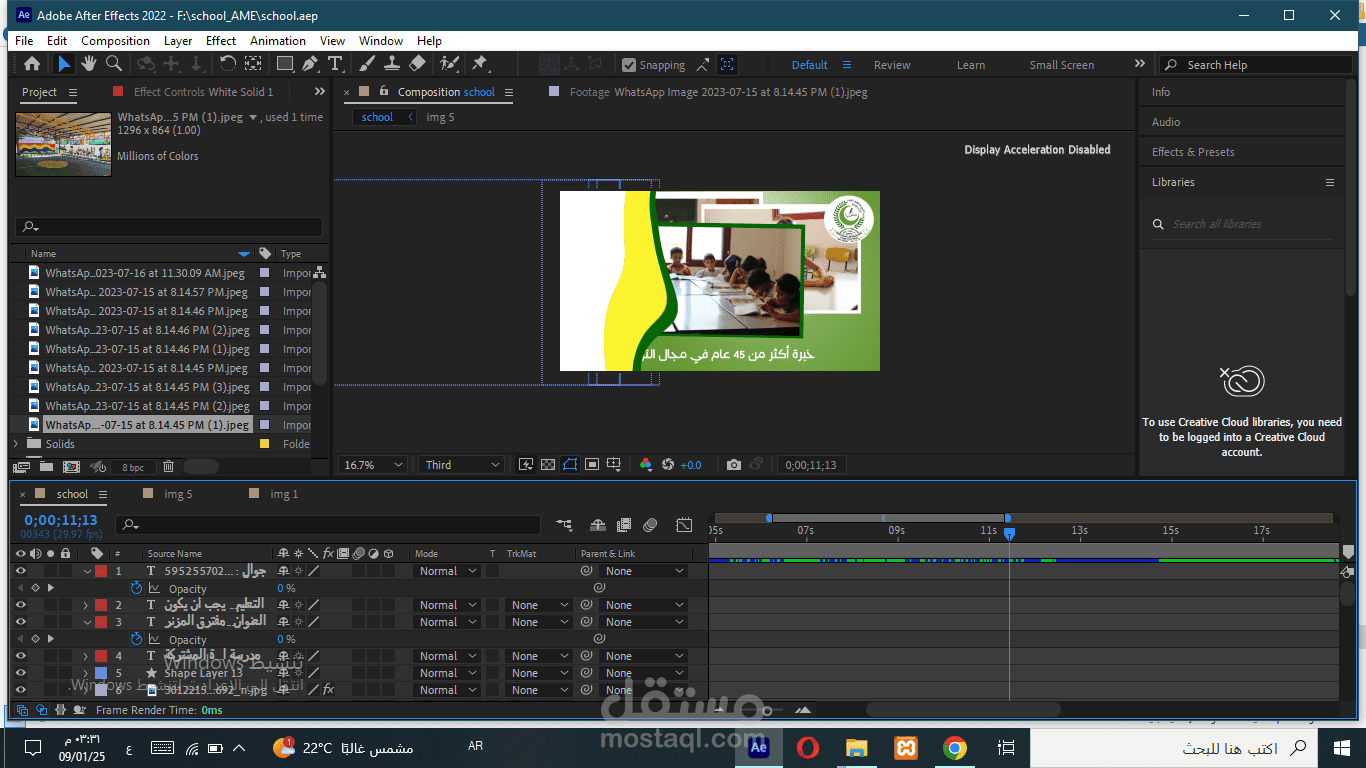Open the Effect Controls White Solid 1 tab

point(203,92)
